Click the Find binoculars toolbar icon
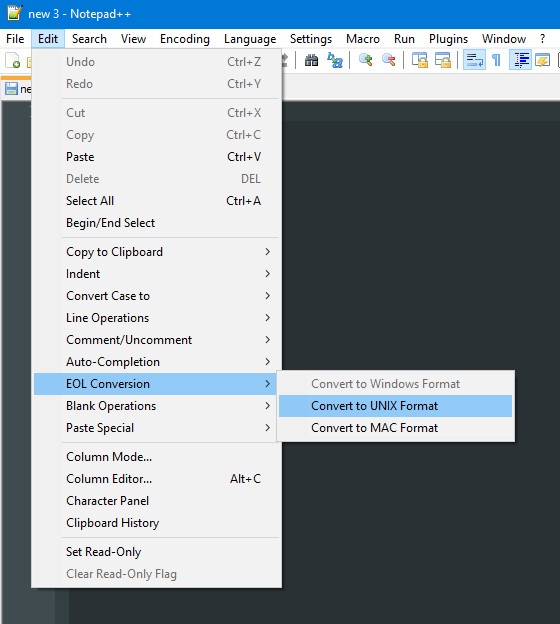Viewport: 560px width, 624px height. pyautogui.click(x=311, y=60)
